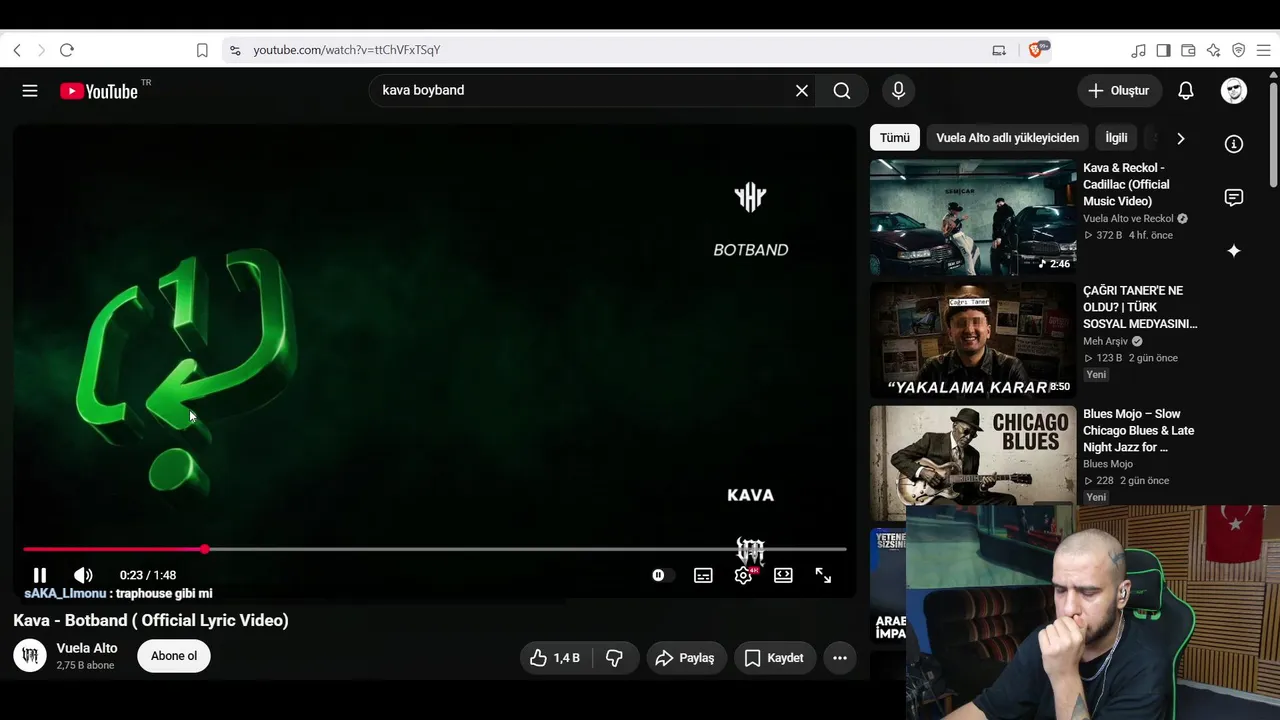This screenshot has width=1280, height=720.
Task: Dislike the video with thumbs down
Action: coord(615,658)
